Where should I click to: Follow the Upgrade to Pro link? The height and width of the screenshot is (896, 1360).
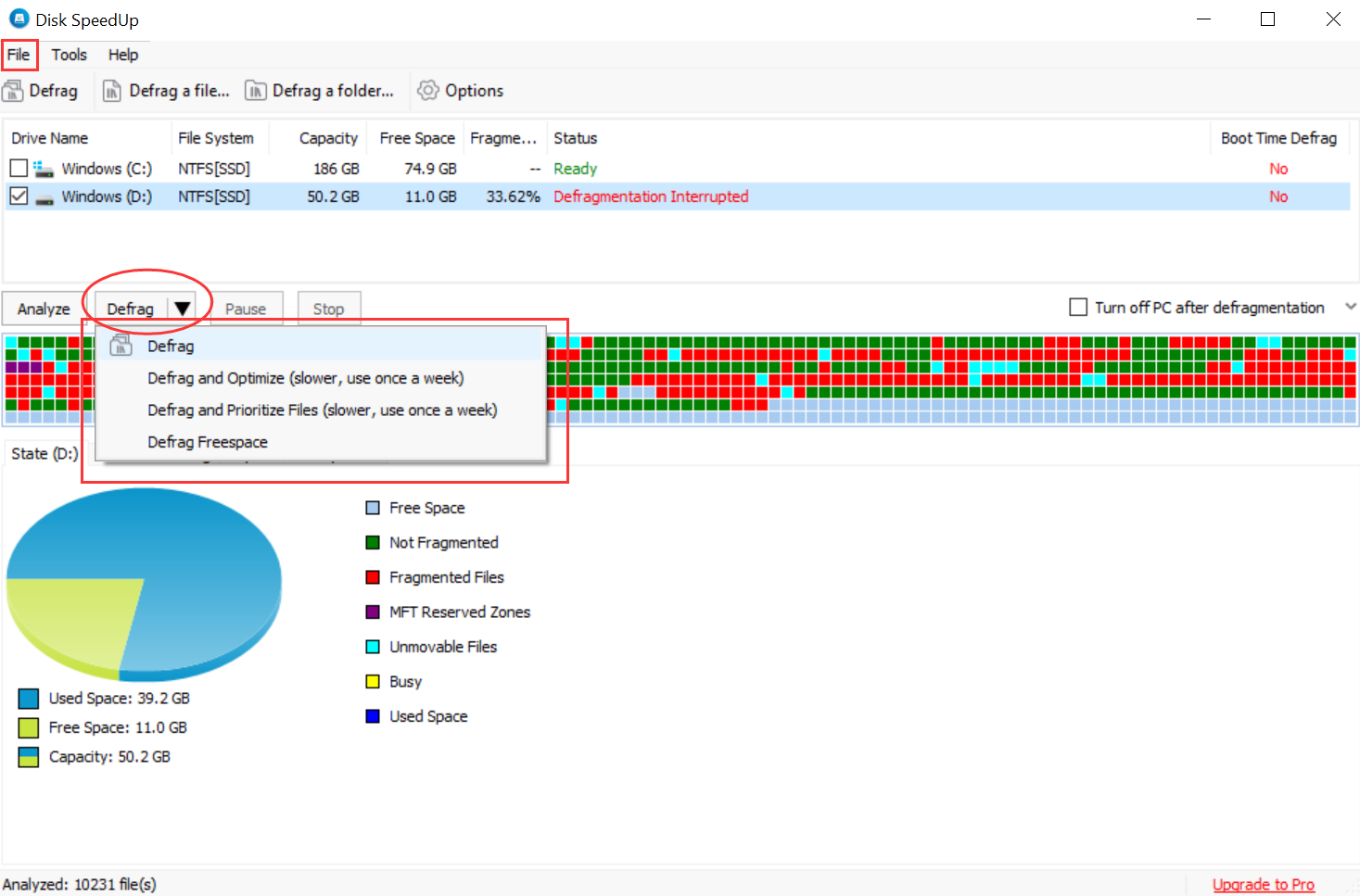(x=1263, y=884)
